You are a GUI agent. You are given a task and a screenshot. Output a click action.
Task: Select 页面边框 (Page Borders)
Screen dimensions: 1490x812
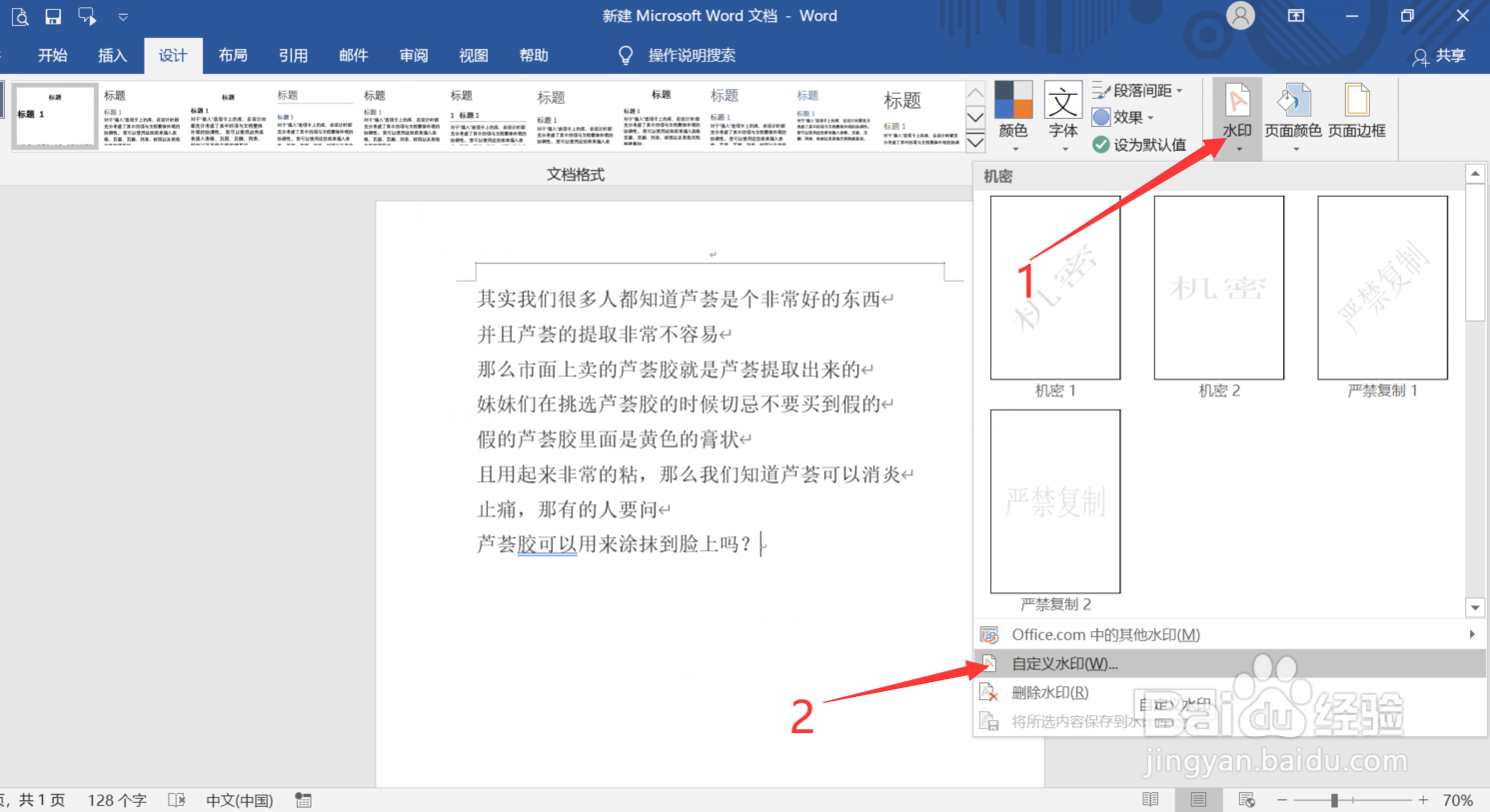pos(1356,113)
